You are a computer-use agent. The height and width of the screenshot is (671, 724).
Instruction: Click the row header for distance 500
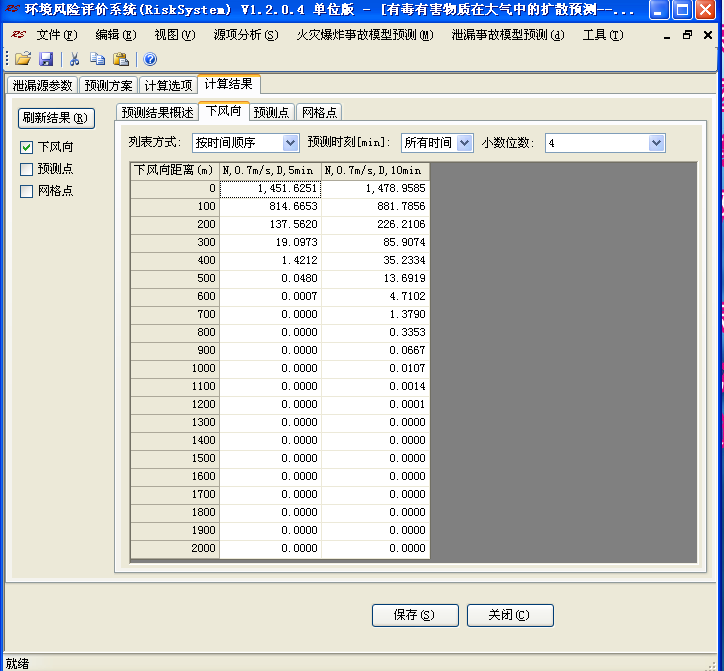175,278
